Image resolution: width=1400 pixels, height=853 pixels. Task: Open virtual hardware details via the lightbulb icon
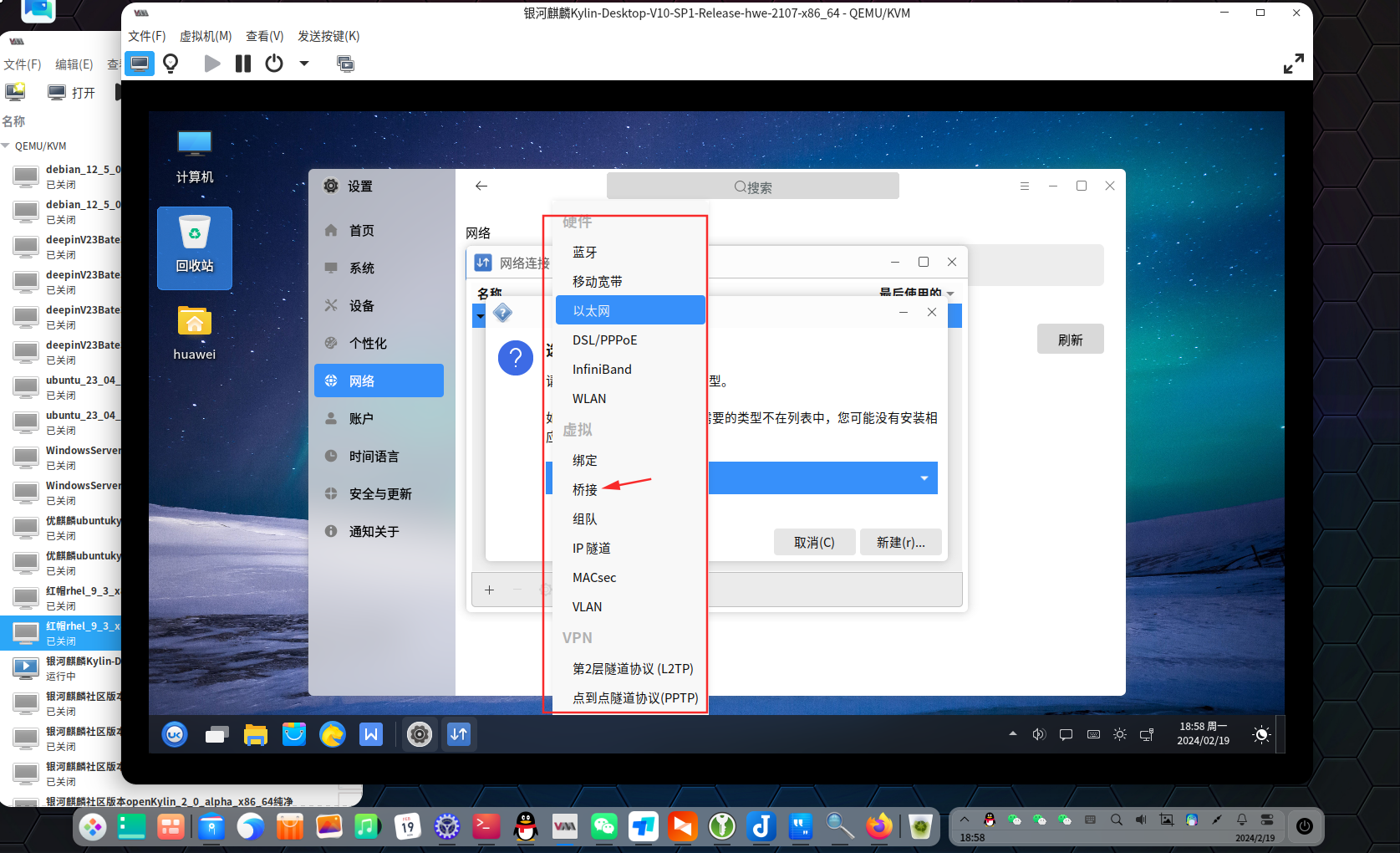[x=171, y=64]
